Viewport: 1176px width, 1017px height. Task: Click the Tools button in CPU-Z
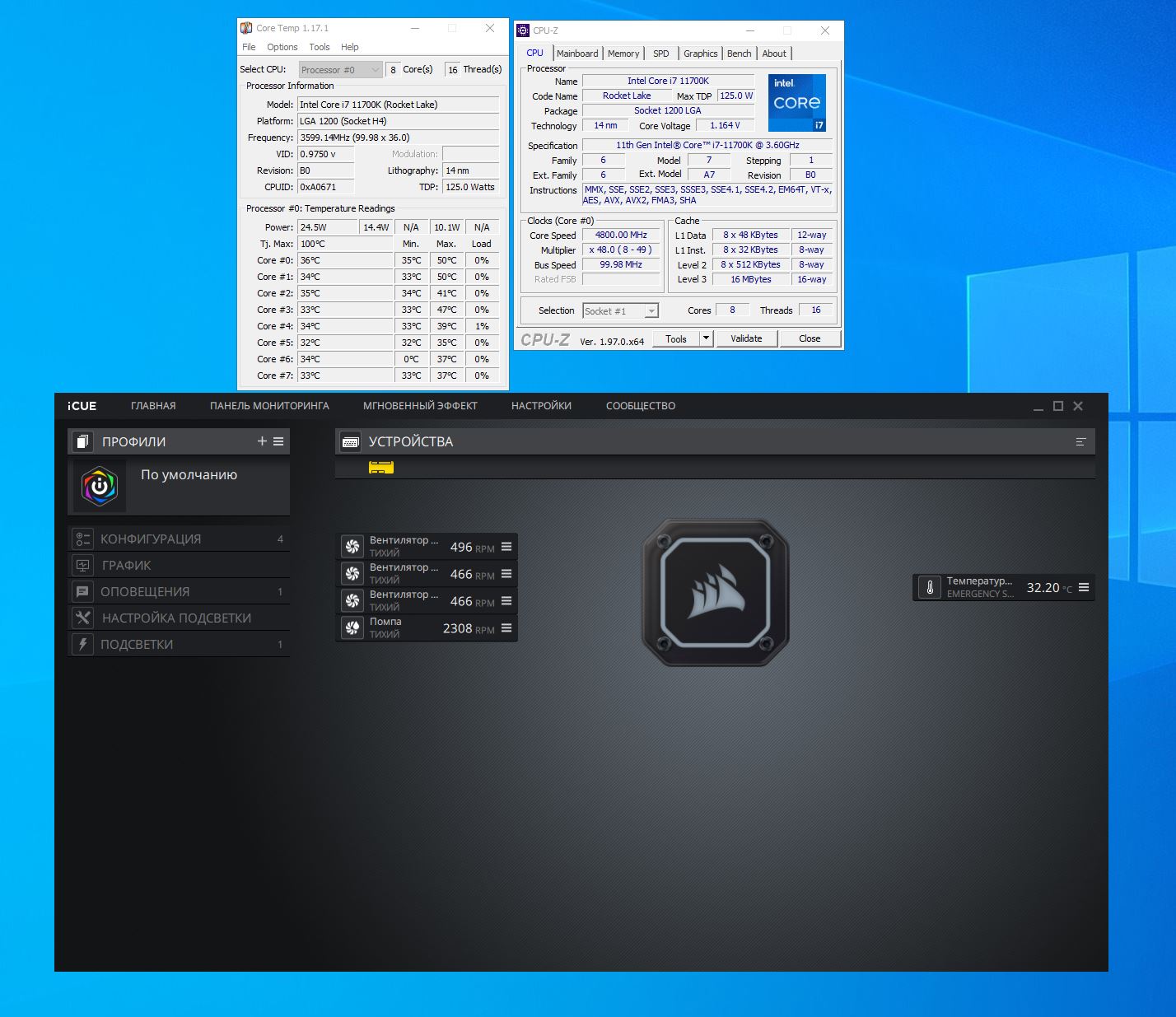coord(676,338)
